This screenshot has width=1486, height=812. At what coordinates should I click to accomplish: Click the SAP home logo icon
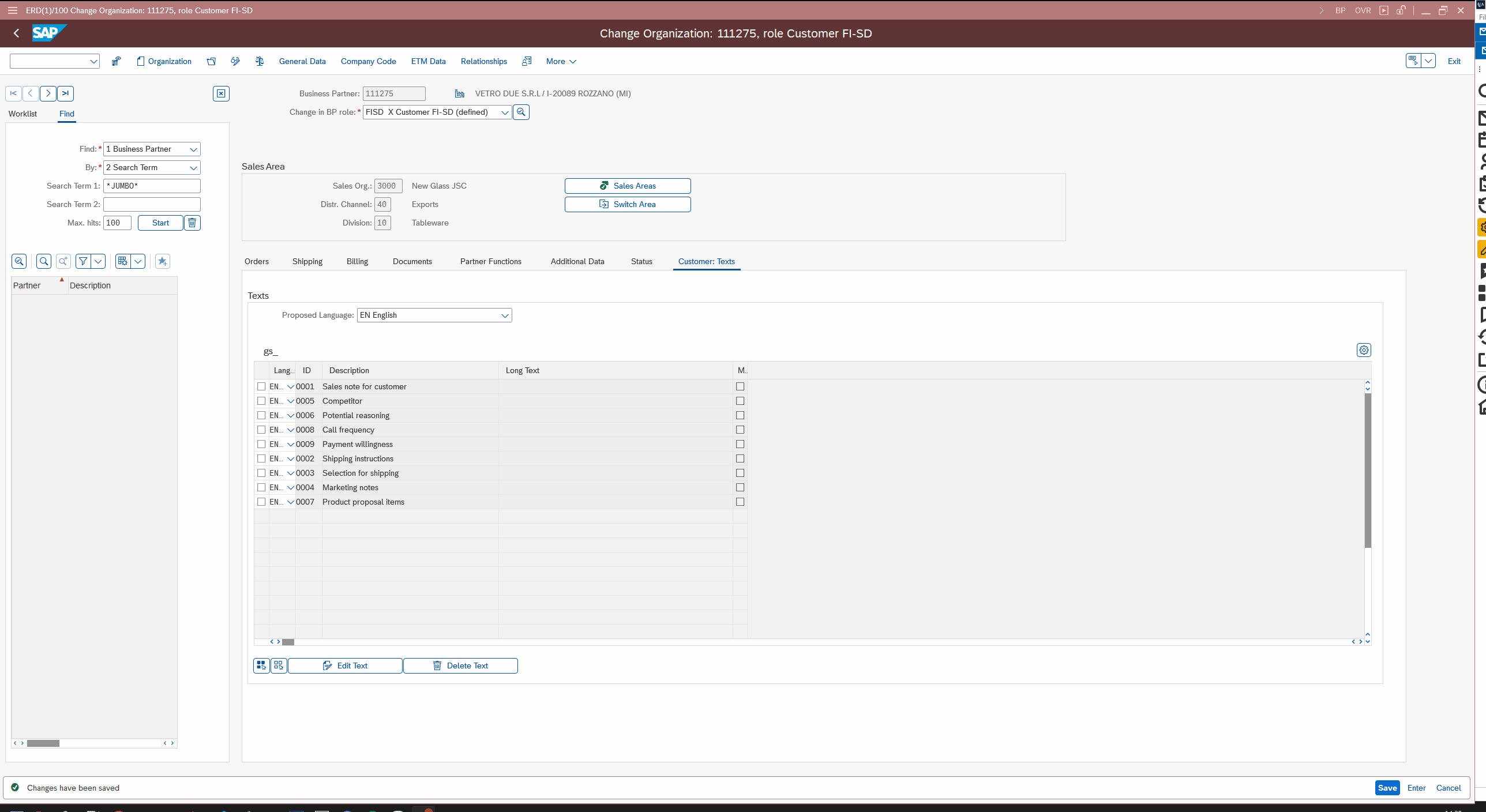pos(48,33)
